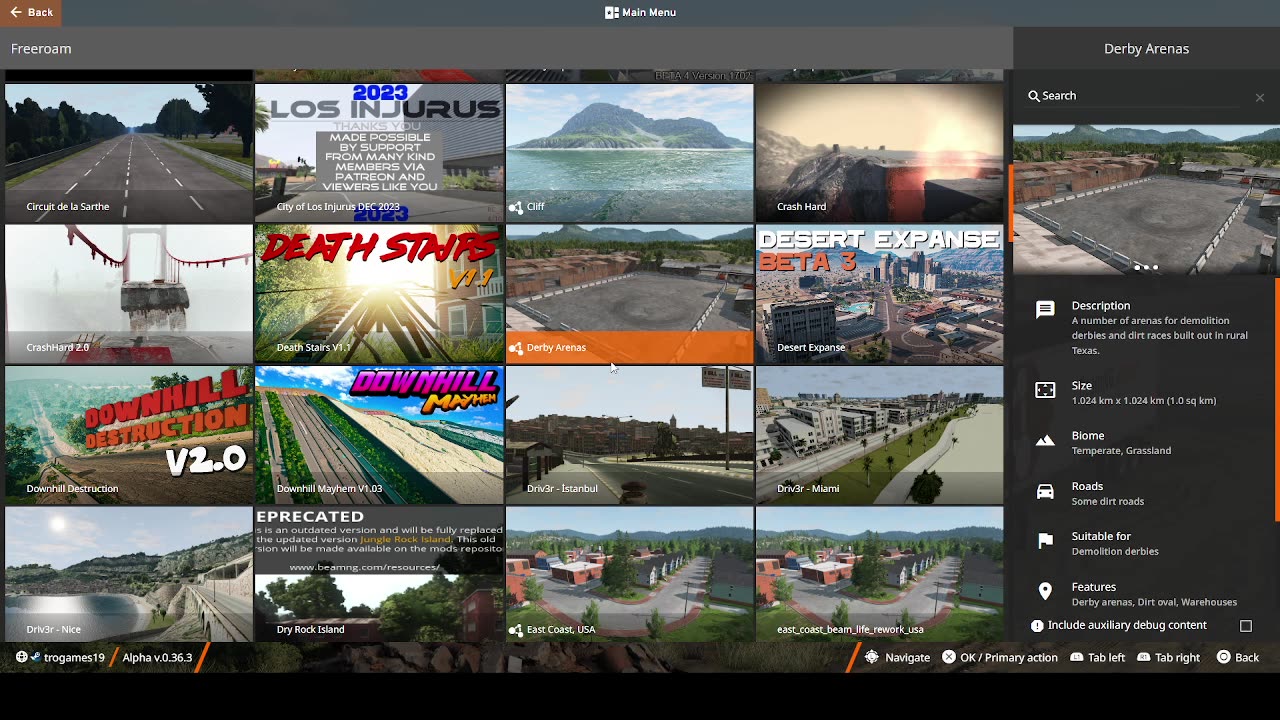Click the Roads car icon
The width and height of the screenshot is (1280, 720).
(x=1045, y=491)
